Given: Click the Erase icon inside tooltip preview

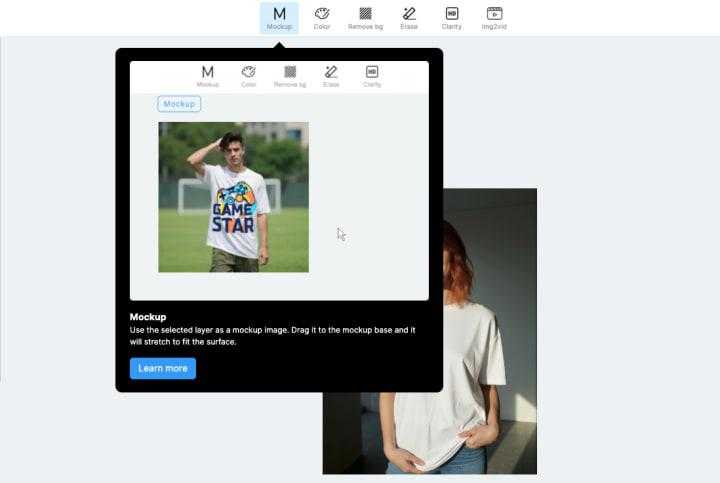Looking at the screenshot, I should (331, 72).
